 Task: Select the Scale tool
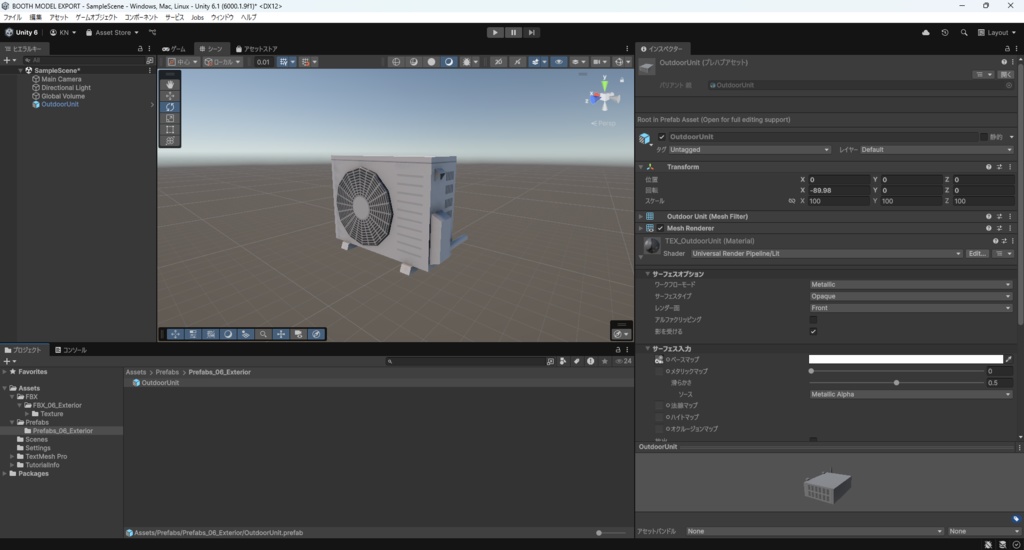(170, 118)
